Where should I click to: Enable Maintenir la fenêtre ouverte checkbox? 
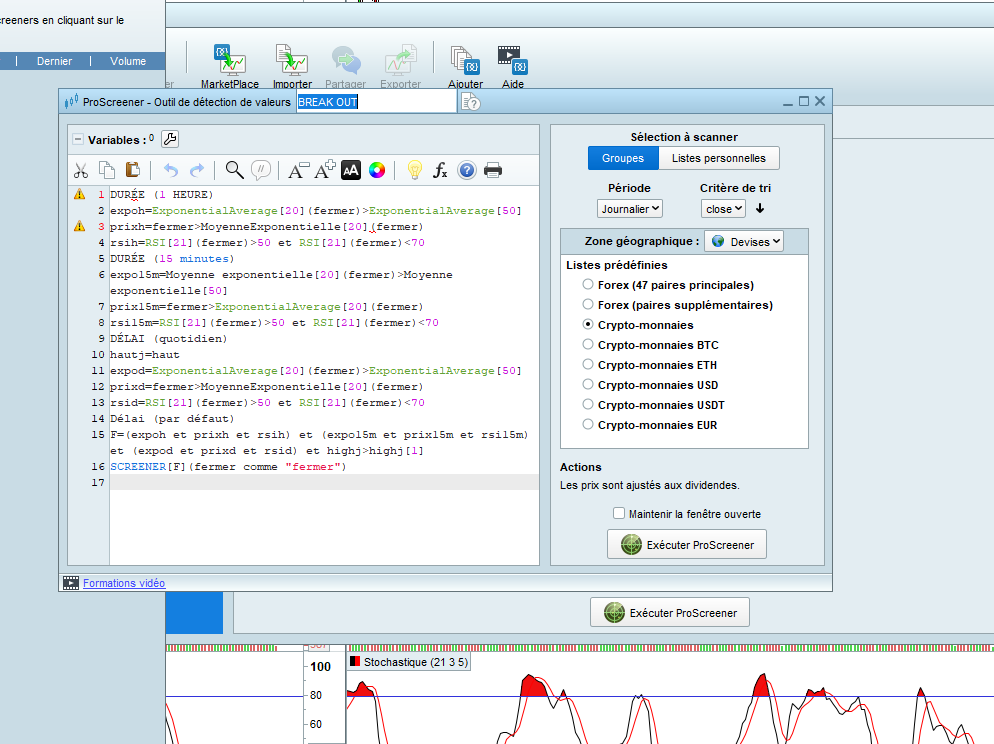coord(620,514)
